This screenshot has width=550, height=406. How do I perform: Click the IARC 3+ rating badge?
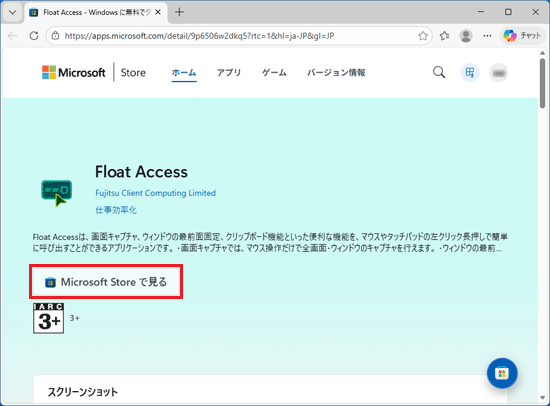(x=48, y=318)
